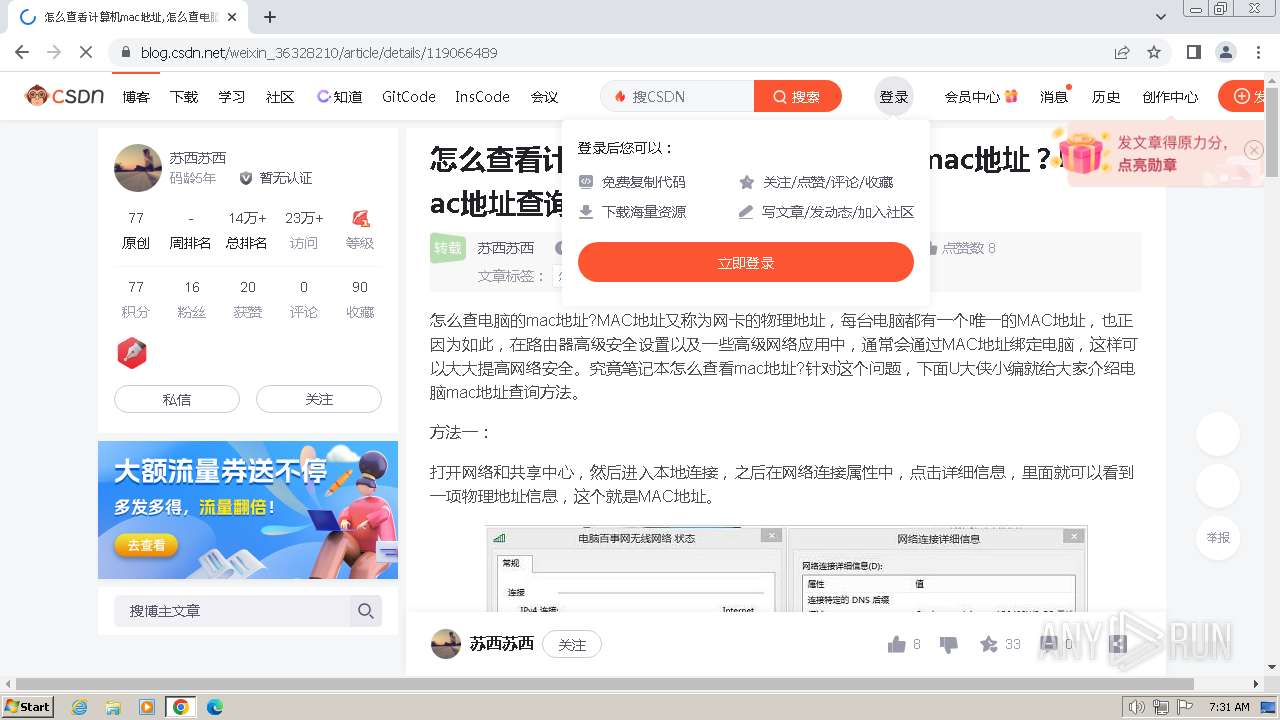This screenshot has height=720, width=1280.
Task: Click the 去查看 banner button
Action: click(x=146, y=545)
